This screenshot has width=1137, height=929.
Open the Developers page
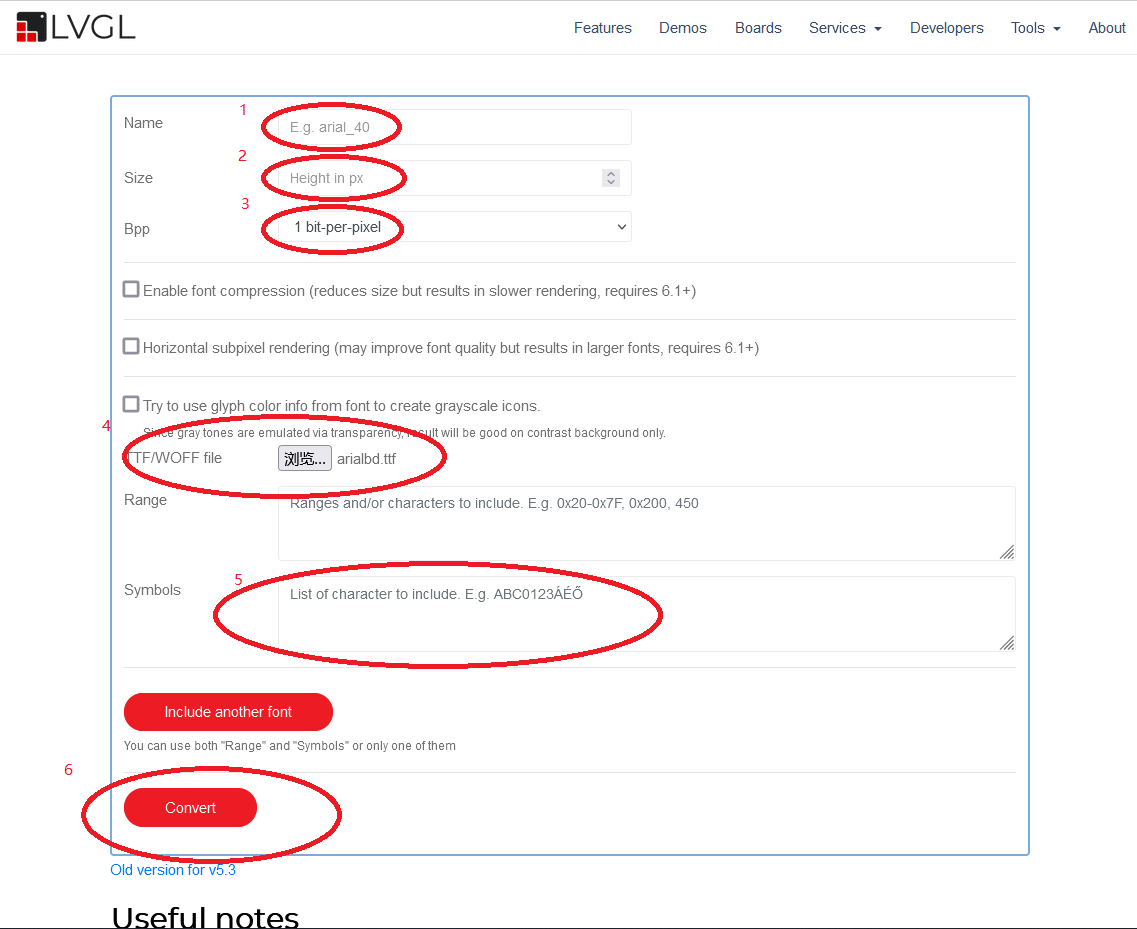pos(946,28)
